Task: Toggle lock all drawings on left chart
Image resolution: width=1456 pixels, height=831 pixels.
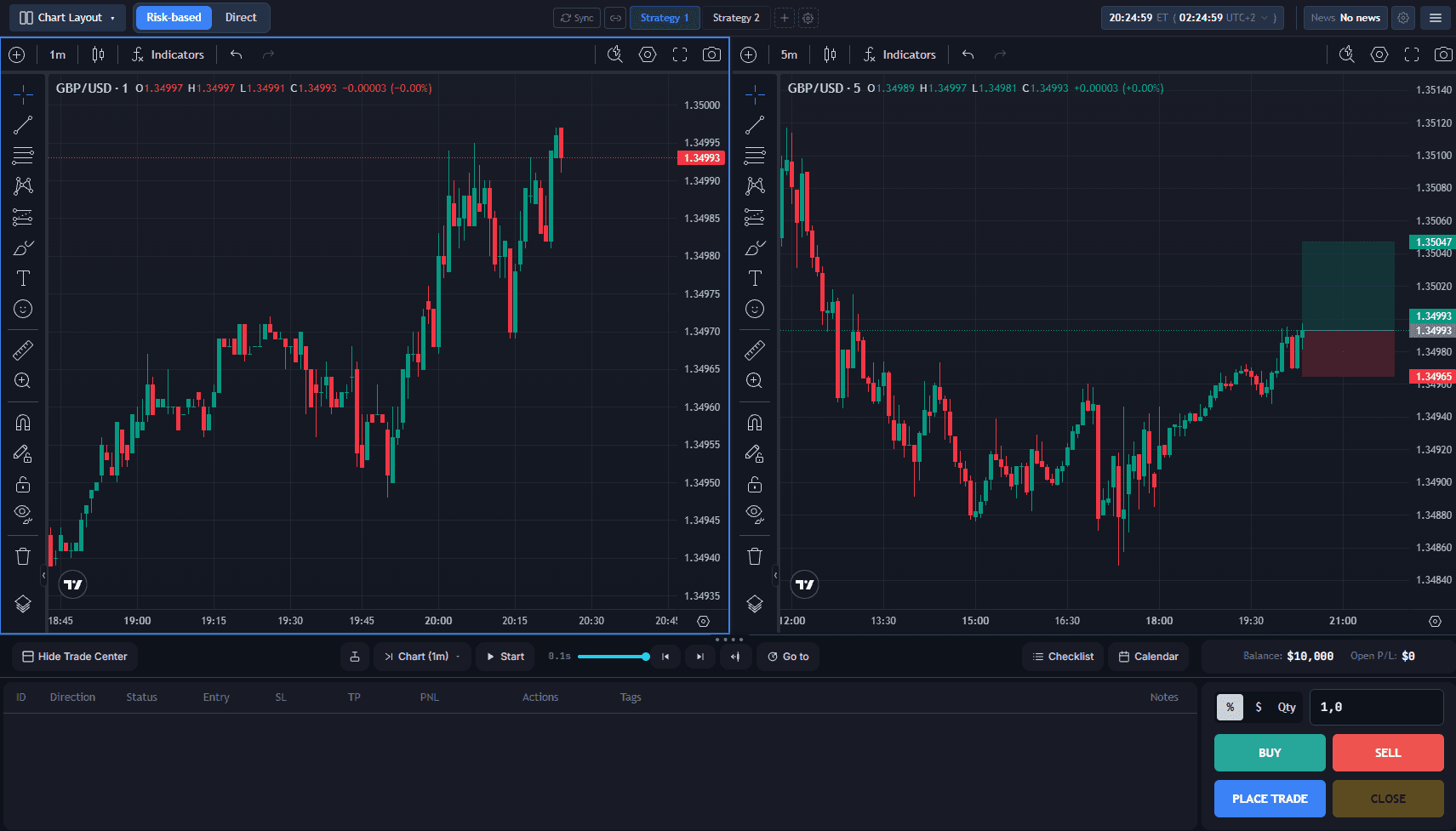Action: (x=23, y=484)
